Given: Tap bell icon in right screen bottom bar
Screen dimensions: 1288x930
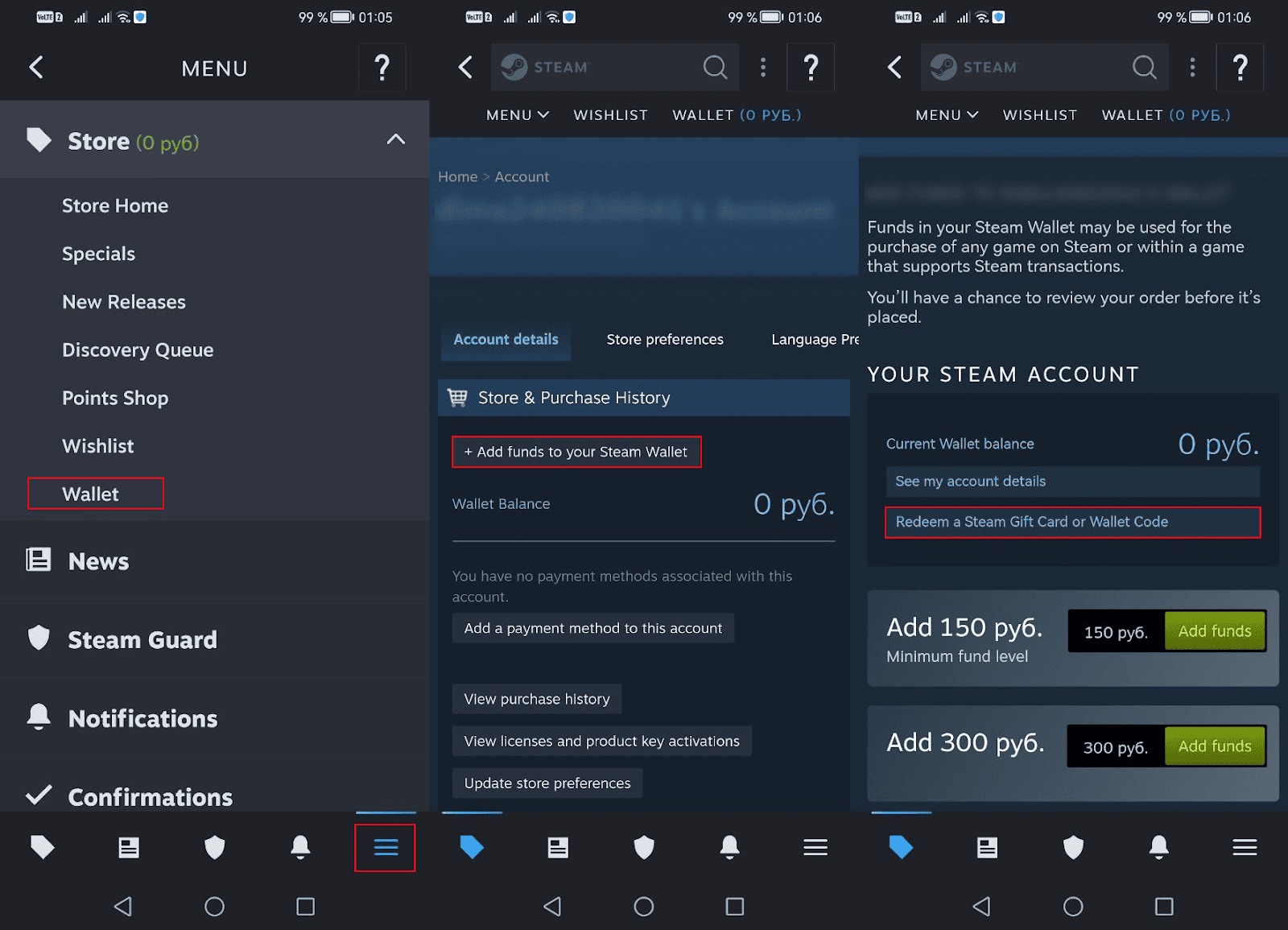Looking at the screenshot, I should point(1158,847).
